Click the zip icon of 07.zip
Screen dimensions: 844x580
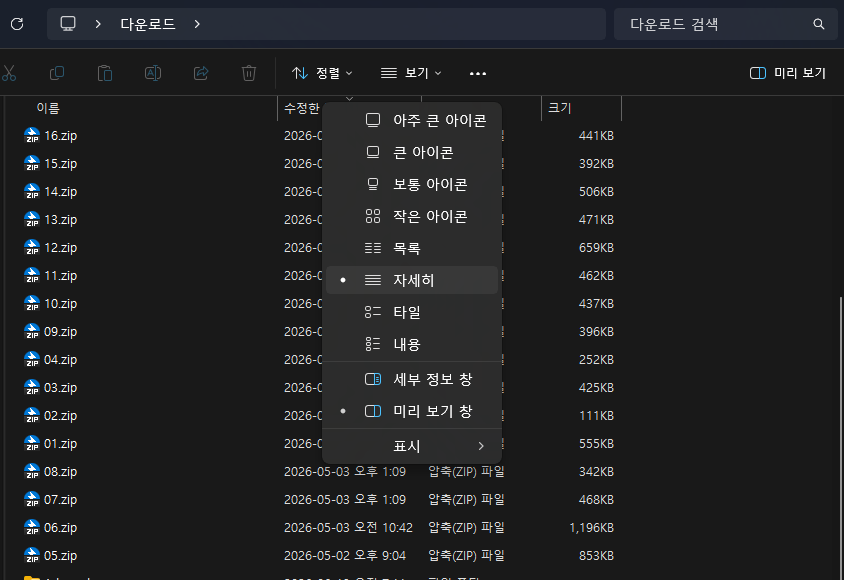(x=32, y=499)
